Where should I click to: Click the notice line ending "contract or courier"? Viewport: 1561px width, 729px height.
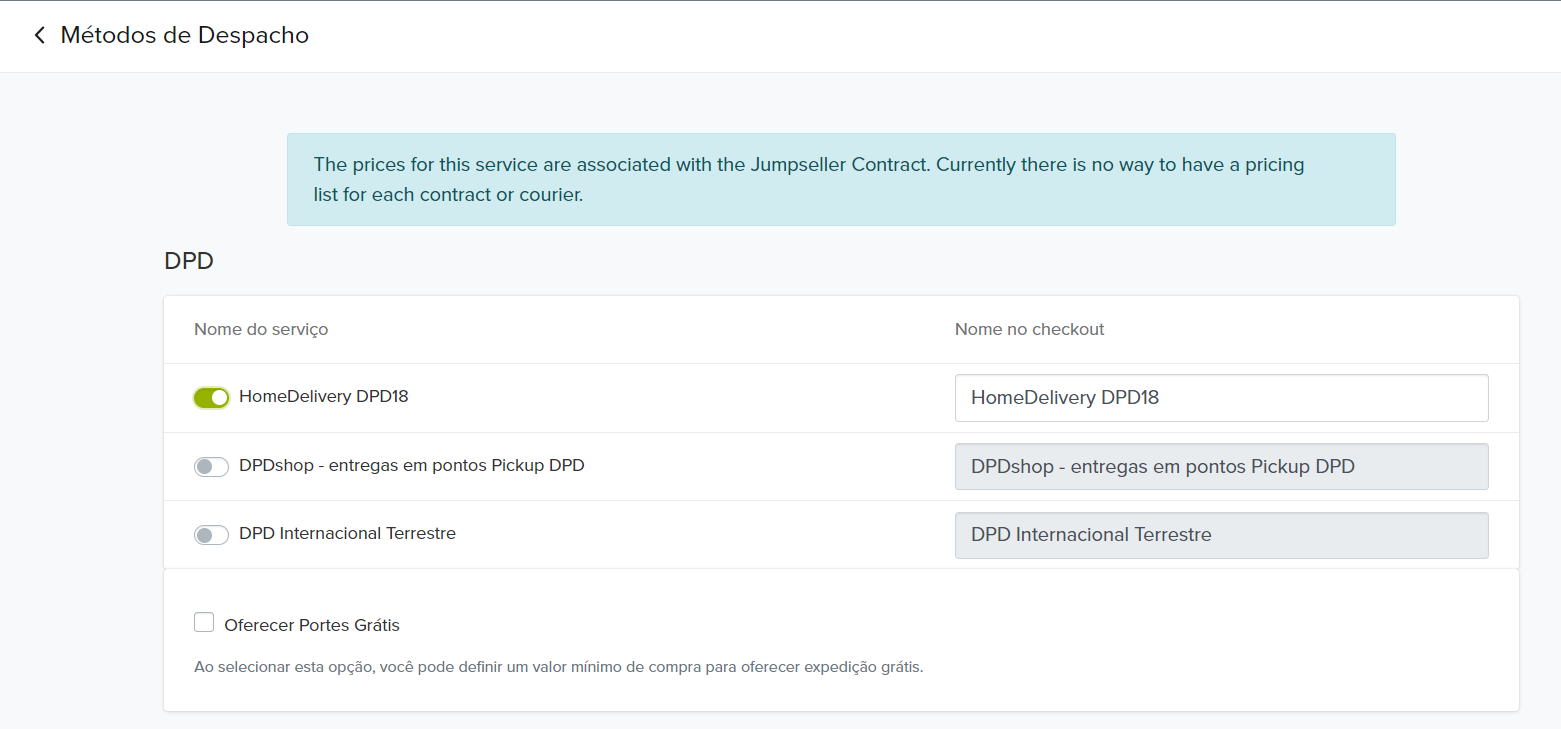448,195
